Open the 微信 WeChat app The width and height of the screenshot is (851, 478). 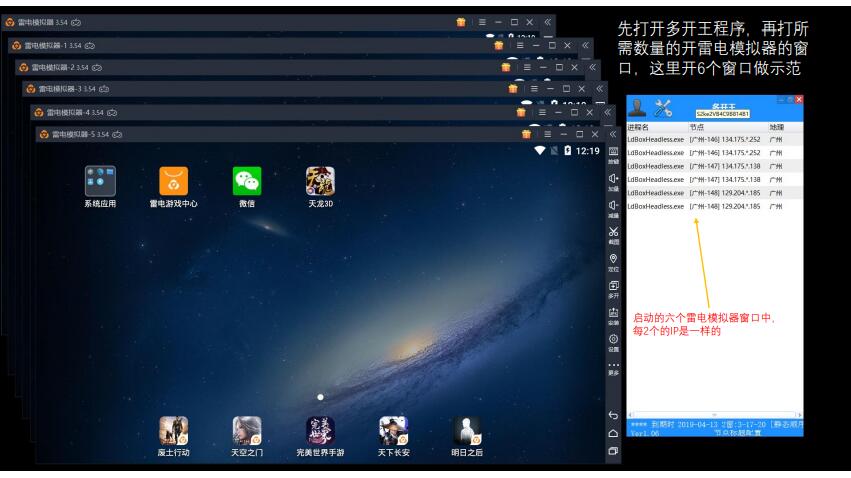[x=247, y=181]
